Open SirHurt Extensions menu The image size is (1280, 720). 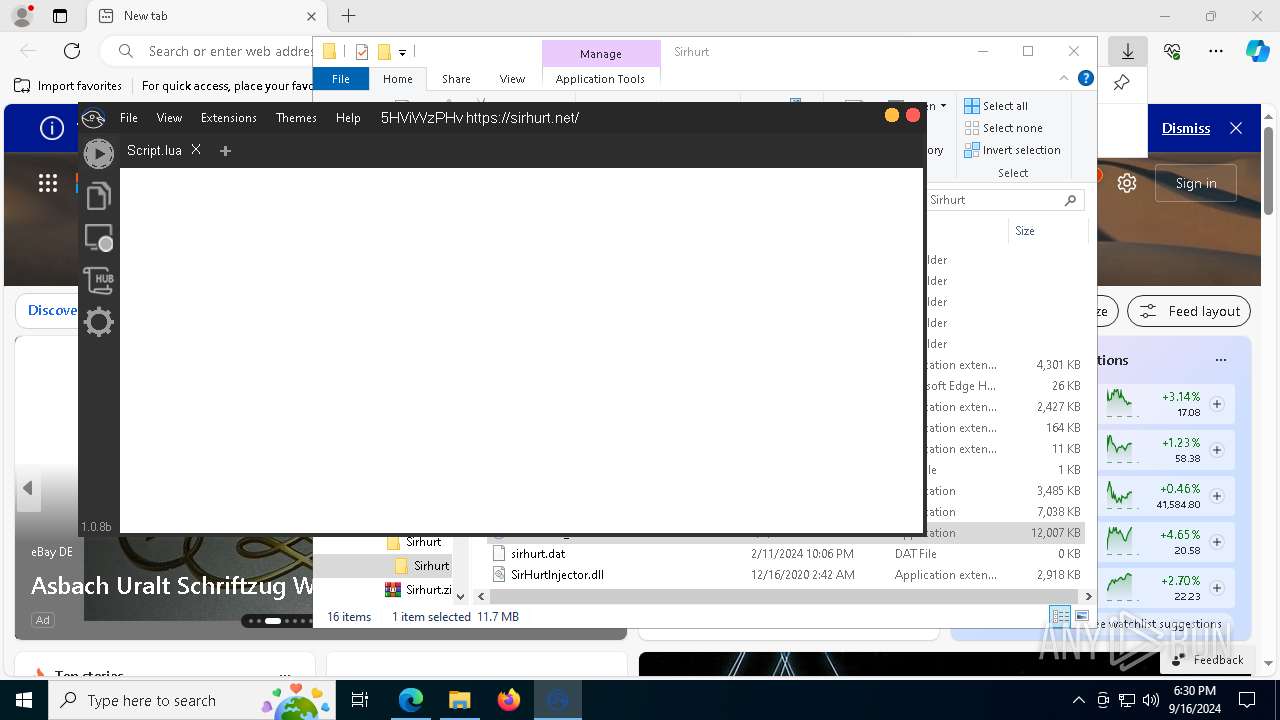[229, 118]
